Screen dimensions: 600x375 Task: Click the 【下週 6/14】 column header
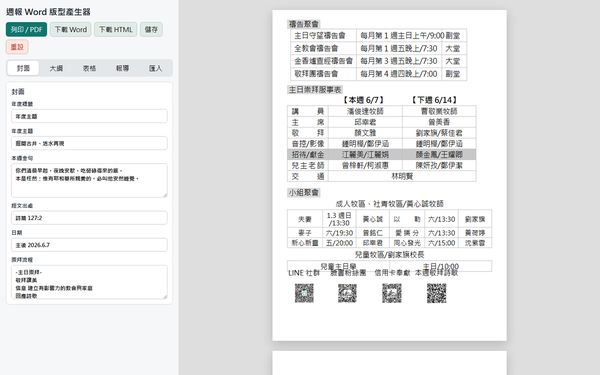point(434,100)
